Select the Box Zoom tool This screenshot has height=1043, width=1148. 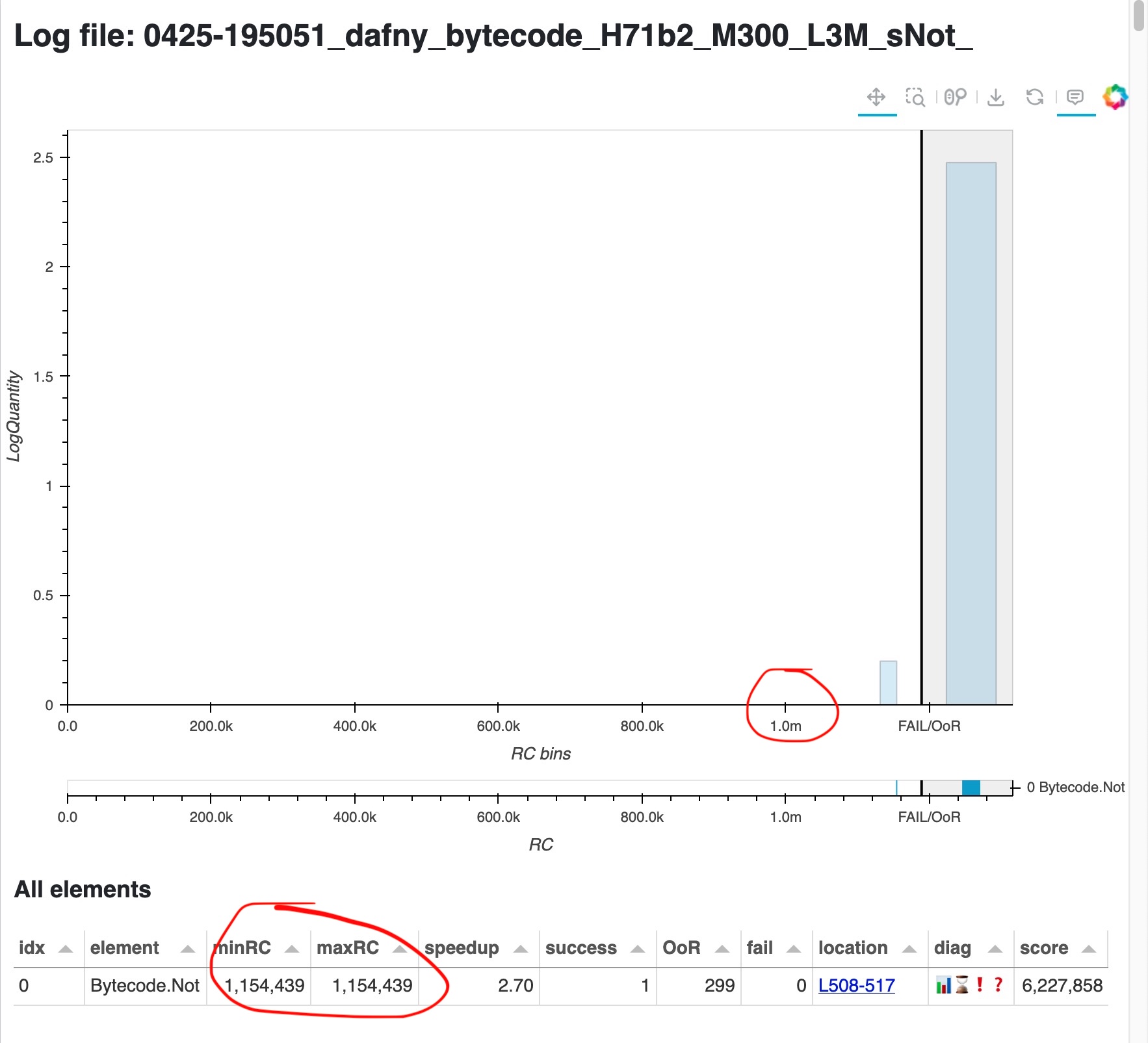point(915,98)
